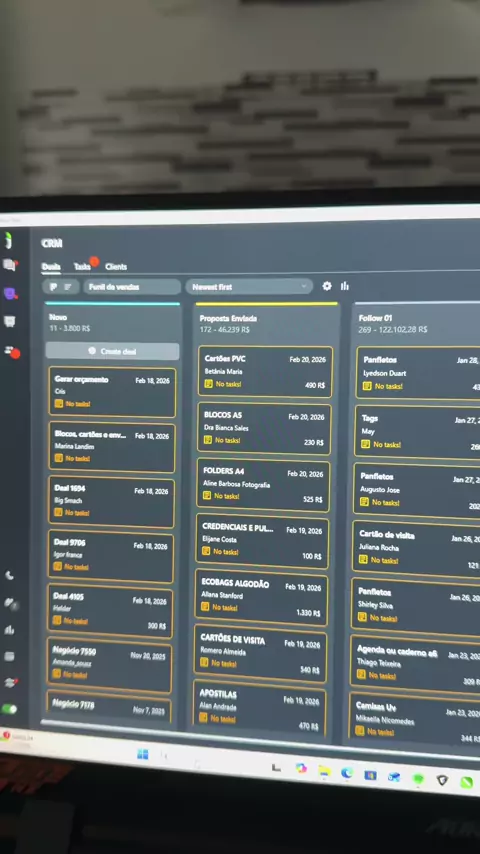Click the purple CRM search icon in sidebar
Viewport: 480px width, 854px height.
point(10,294)
